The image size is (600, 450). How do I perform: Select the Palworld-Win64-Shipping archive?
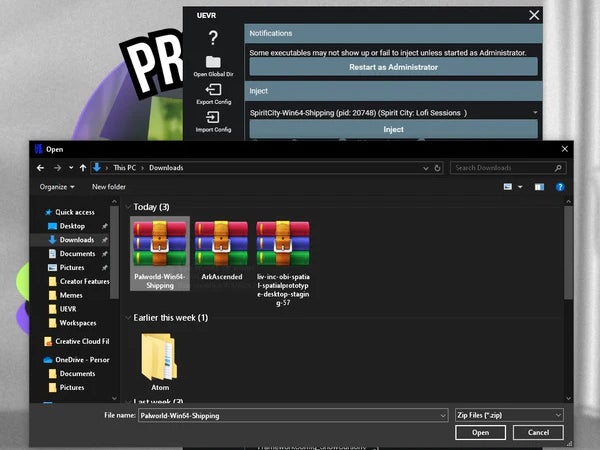coord(160,254)
